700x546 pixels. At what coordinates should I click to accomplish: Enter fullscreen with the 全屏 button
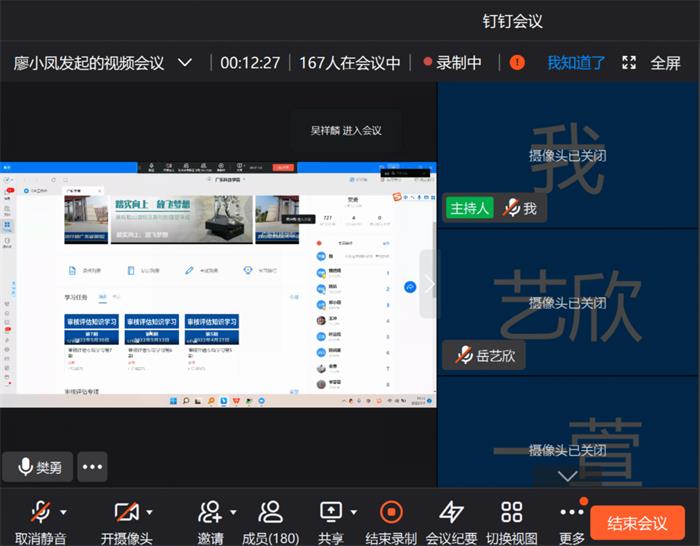[652, 63]
